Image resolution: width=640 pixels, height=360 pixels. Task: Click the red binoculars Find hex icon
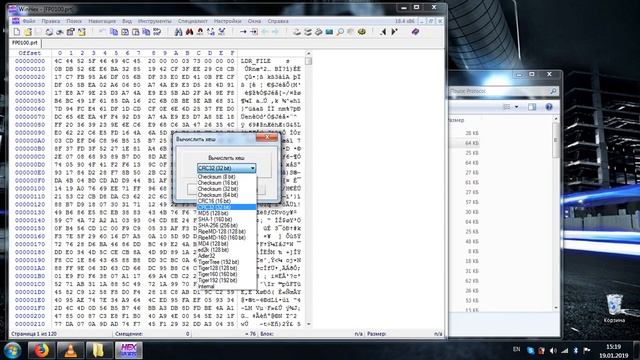click(189, 31)
